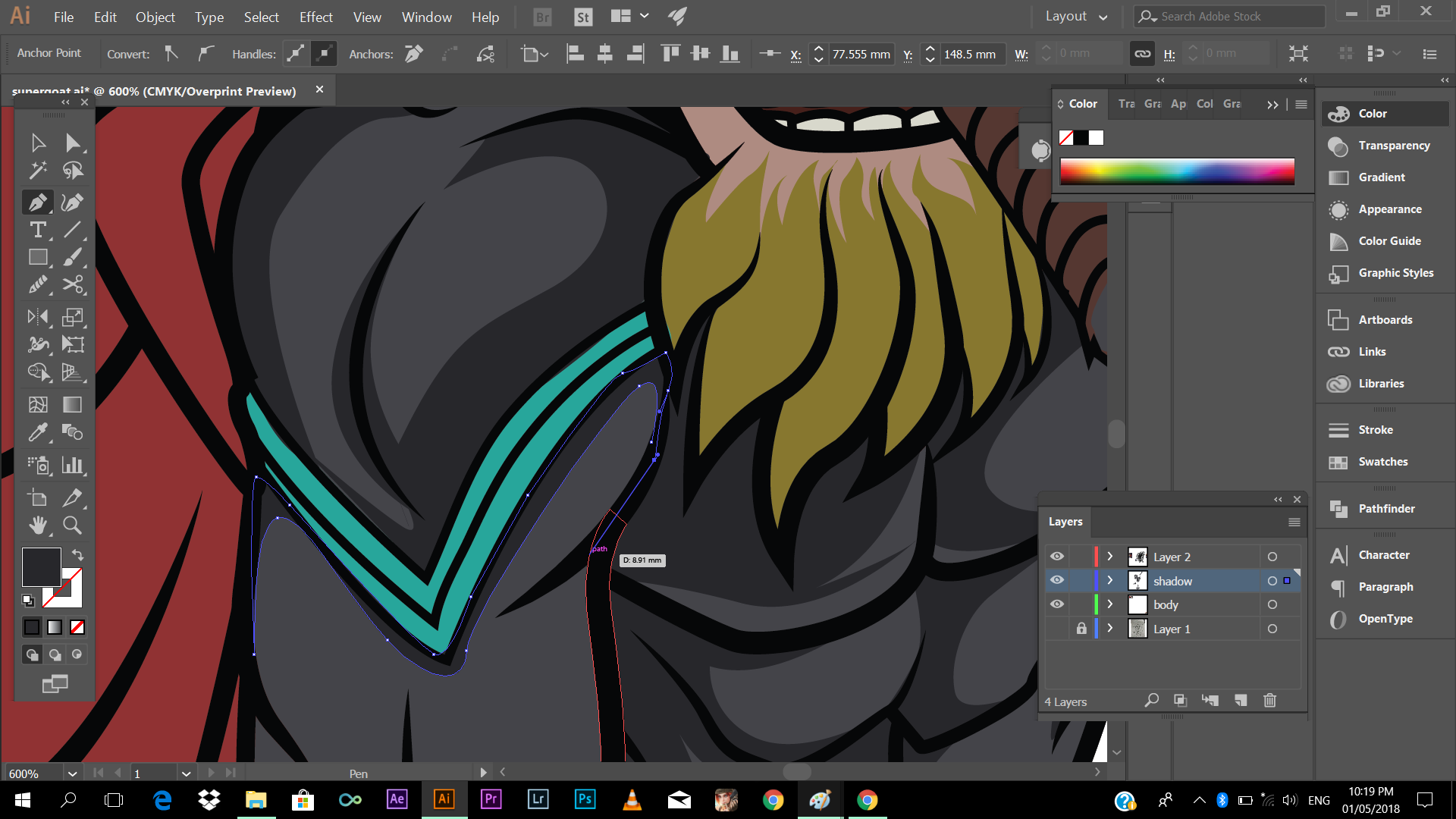Open the Pathfinder panel
This screenshot has width=1456, height=819.
pos(1385,509)
